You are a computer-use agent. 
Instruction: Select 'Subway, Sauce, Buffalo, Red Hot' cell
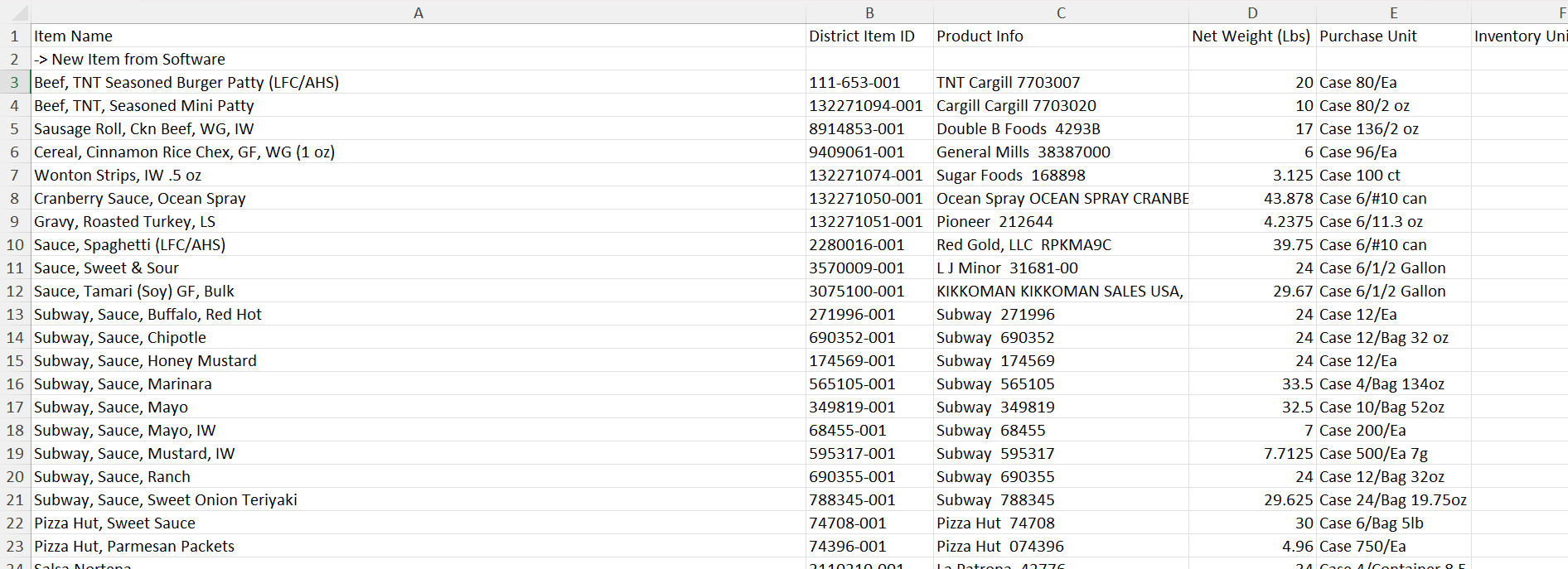click(419, 314)
